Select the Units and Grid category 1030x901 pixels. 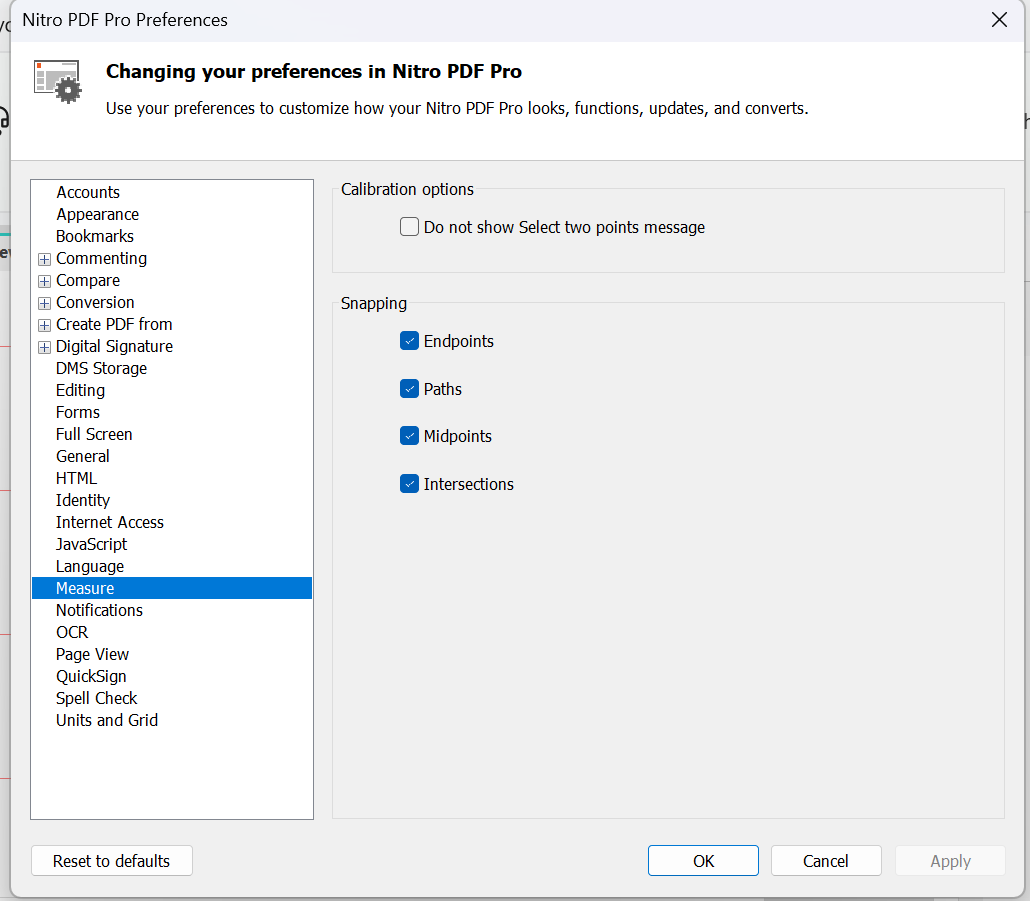107,721
